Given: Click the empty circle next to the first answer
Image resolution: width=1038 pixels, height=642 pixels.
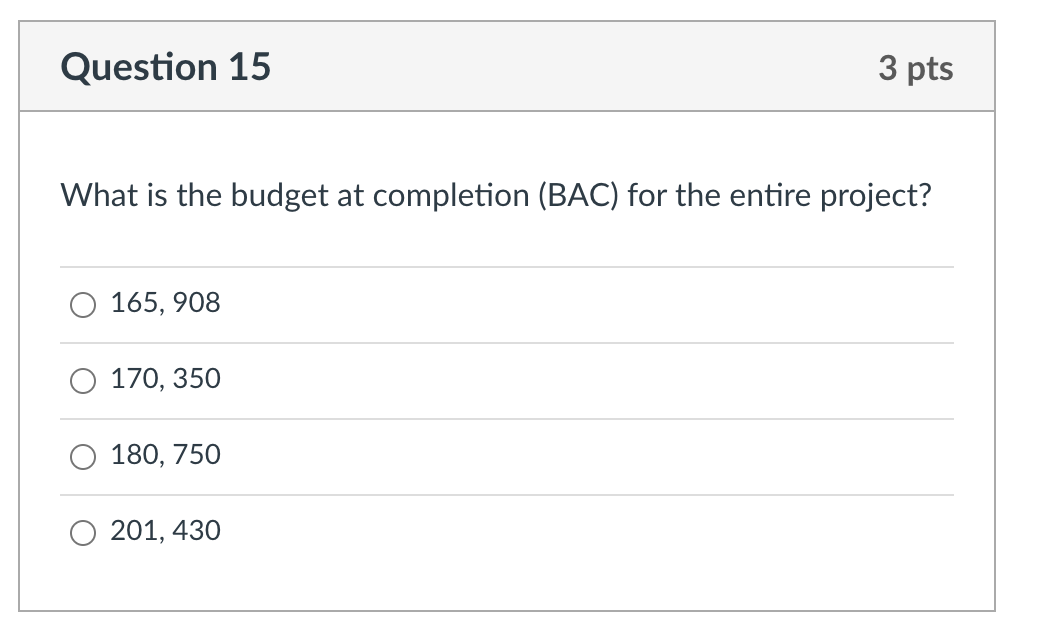Looking at the screenshot, I should [x=84, y=304].
